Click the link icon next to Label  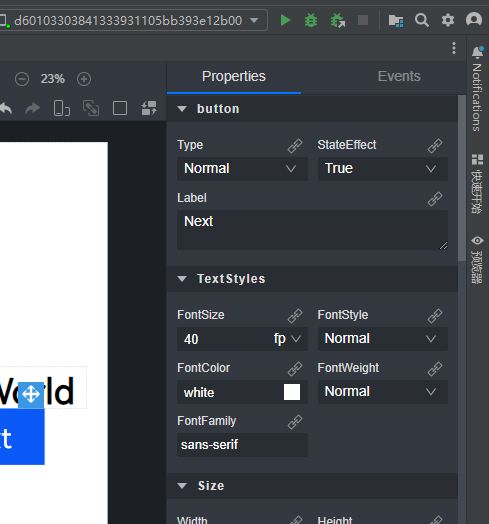pos(435,199)
